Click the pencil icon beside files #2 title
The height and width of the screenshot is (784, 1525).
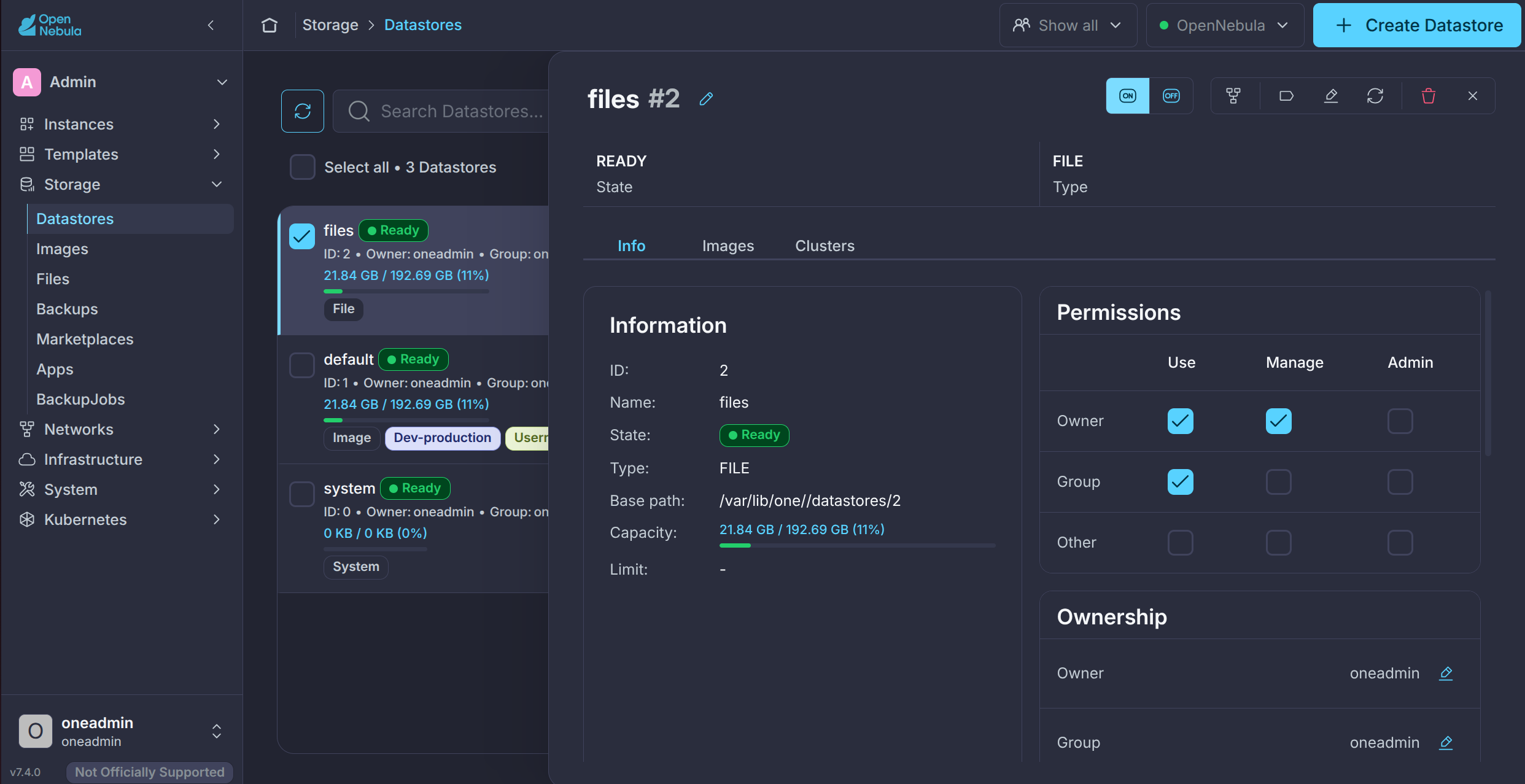pyautogui.click(x=706, y=99)
